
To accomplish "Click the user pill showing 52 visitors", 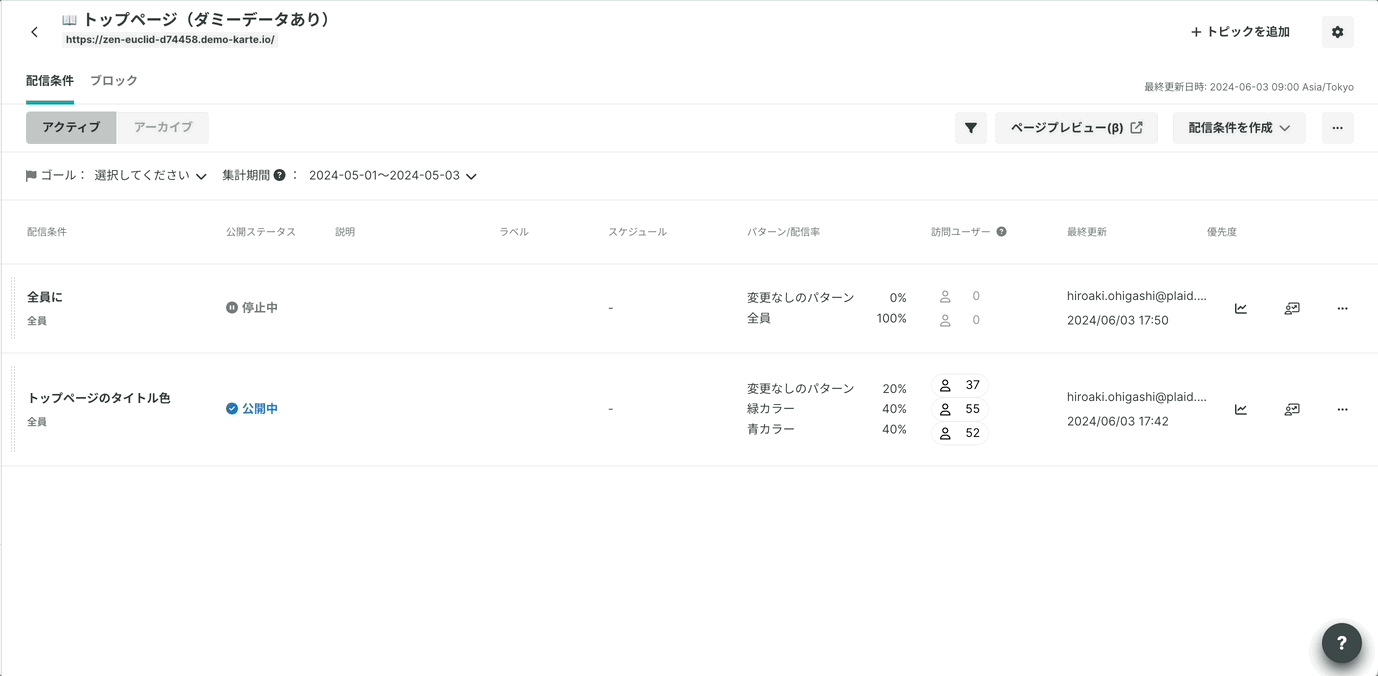I will (959, 433).
